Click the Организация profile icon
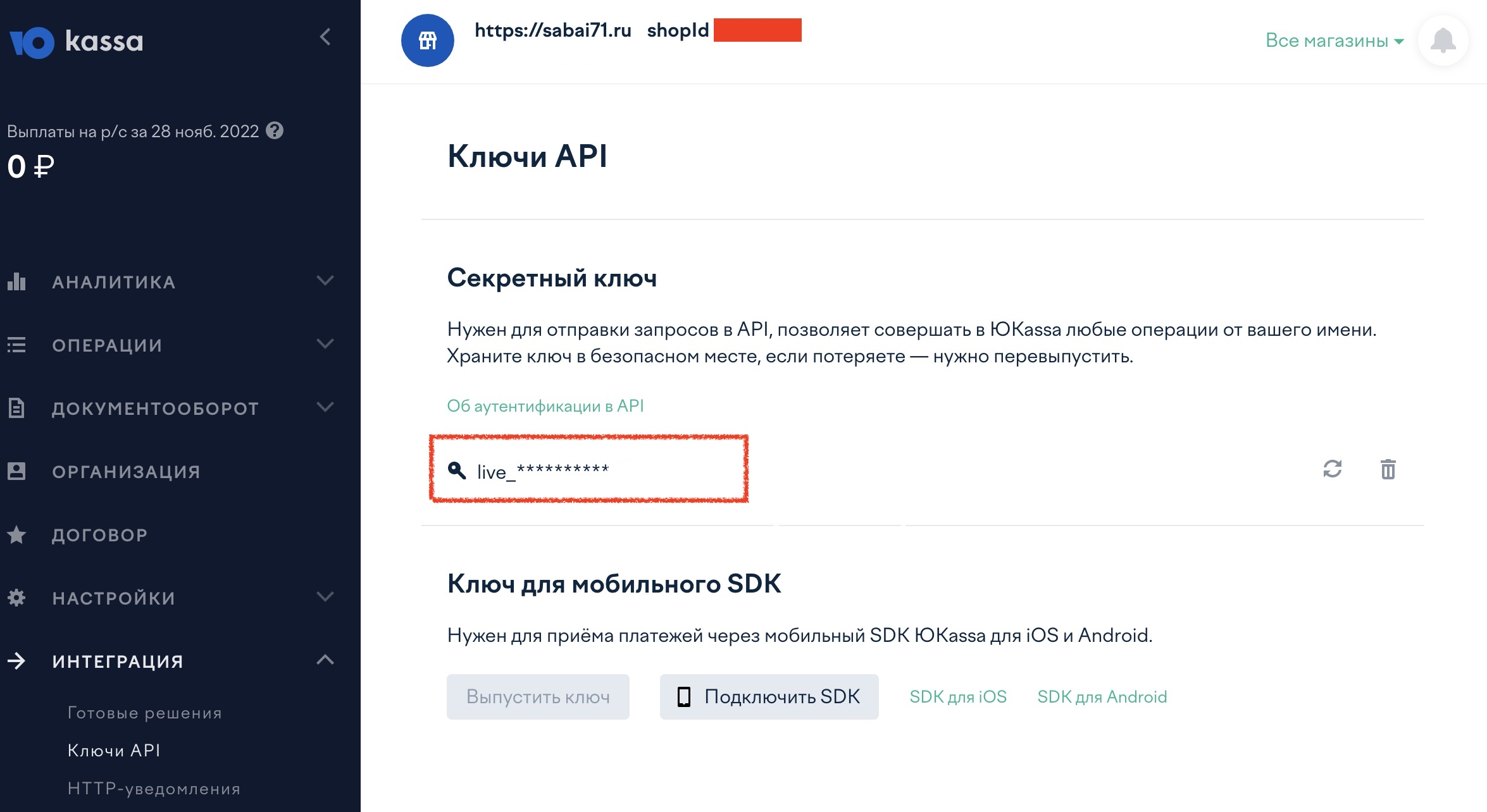This screenshot has height=812, width=1487. click(16, 471)
